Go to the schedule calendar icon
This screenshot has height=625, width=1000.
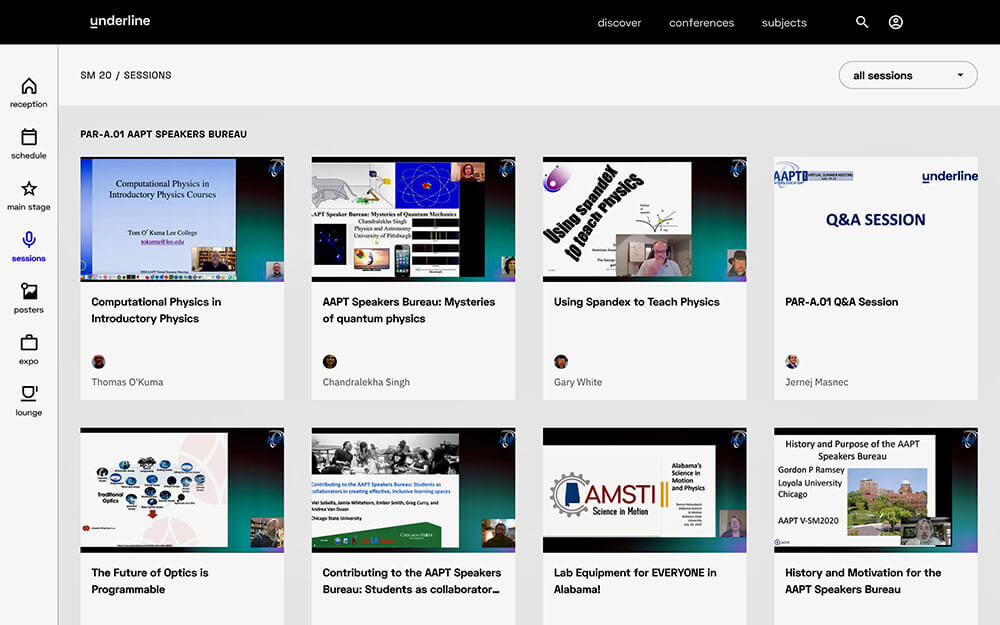click(29, 138)
